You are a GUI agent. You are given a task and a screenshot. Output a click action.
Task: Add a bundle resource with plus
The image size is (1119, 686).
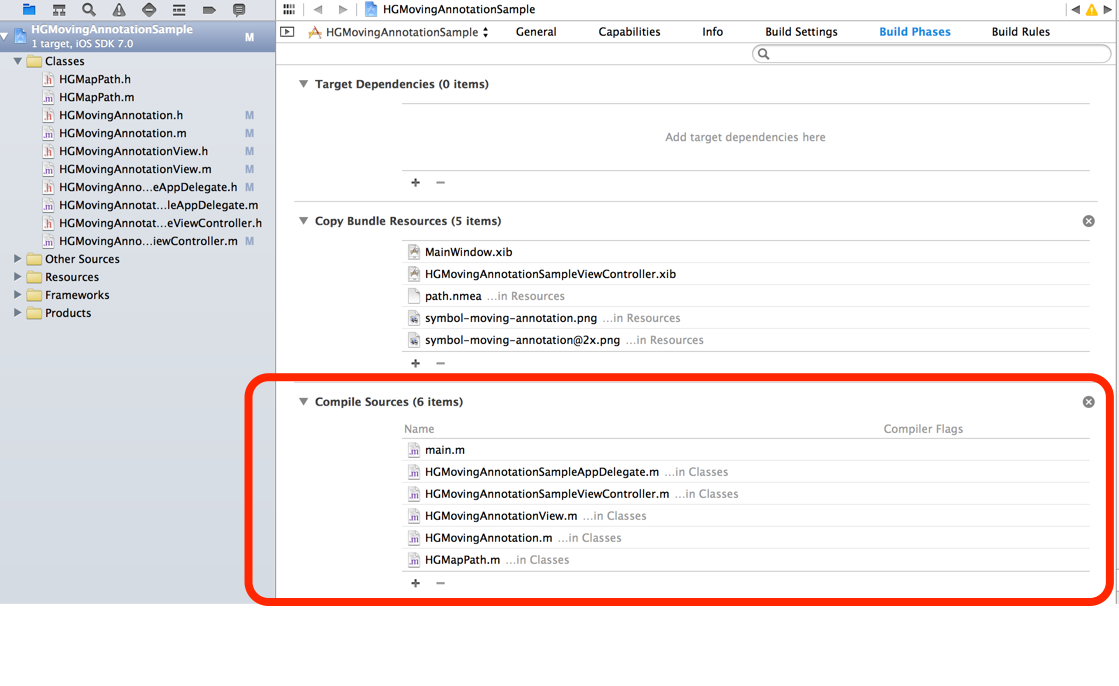coord(415,363)
